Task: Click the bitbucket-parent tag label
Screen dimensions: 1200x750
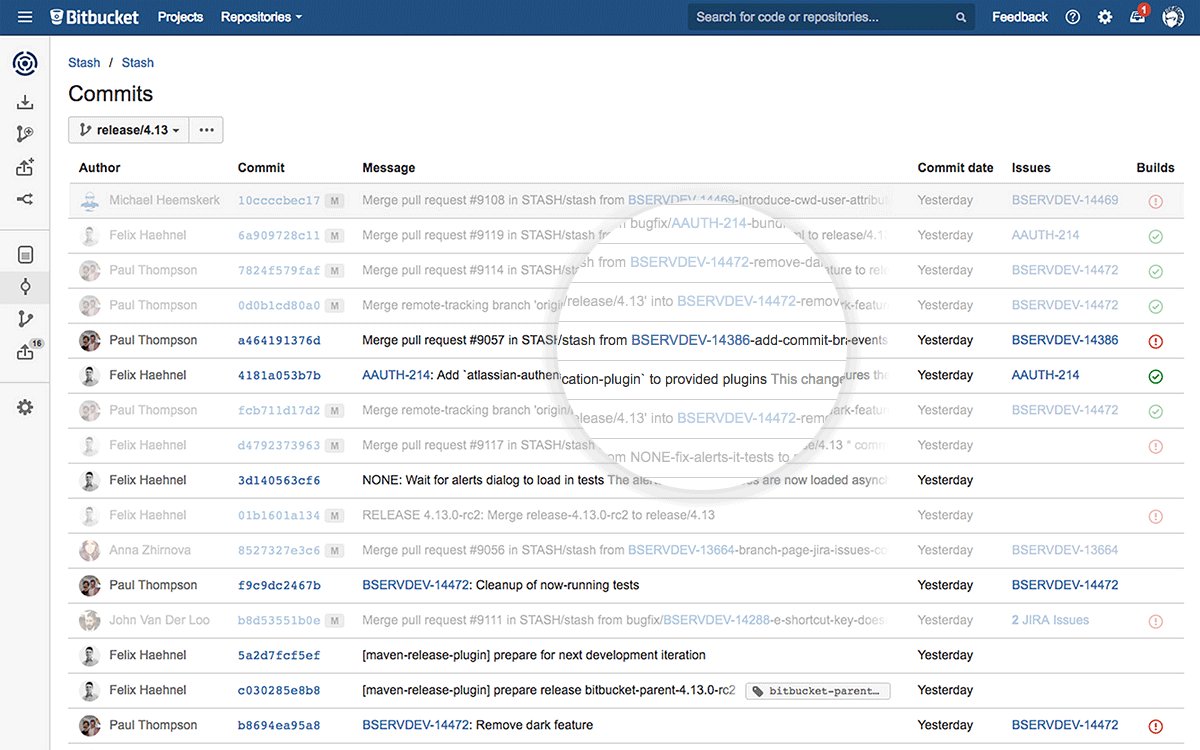Action: (x=818, y=690)
